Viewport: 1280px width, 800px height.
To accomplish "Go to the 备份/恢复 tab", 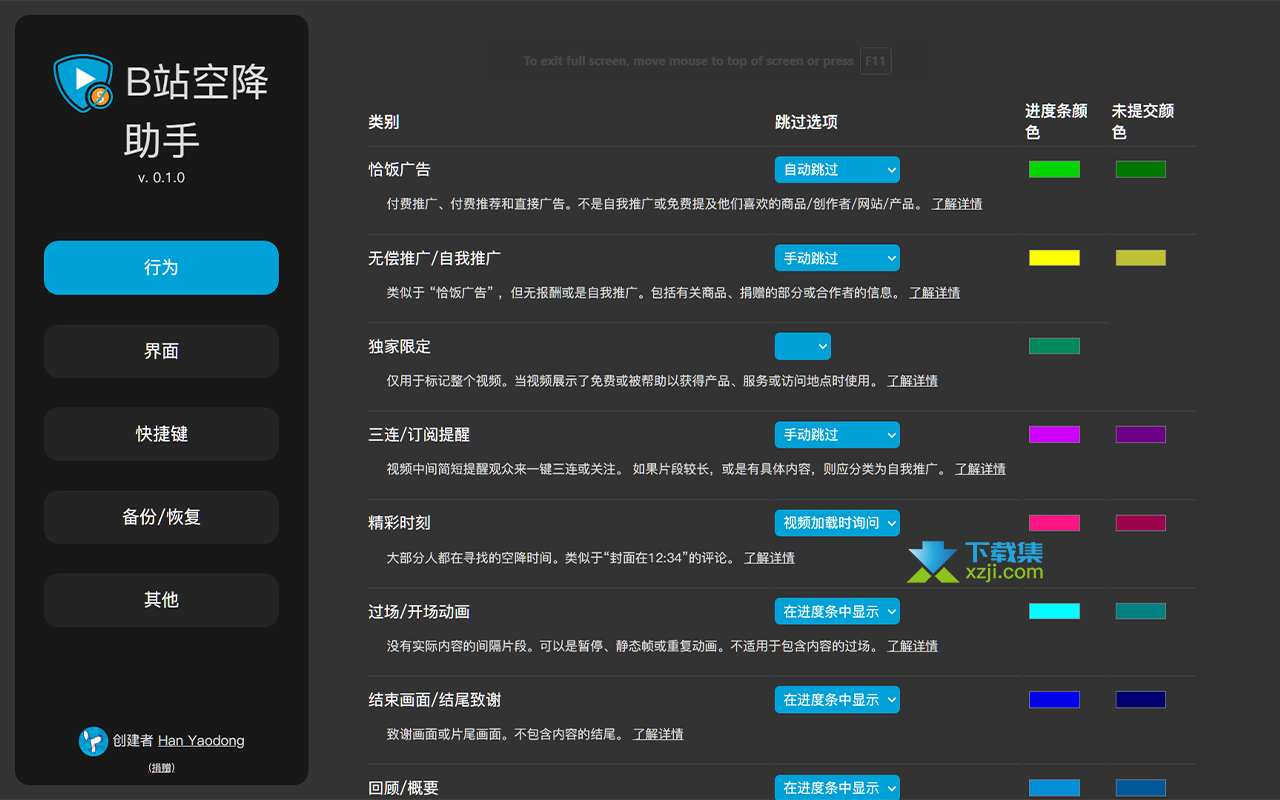I will pos(161,517).
